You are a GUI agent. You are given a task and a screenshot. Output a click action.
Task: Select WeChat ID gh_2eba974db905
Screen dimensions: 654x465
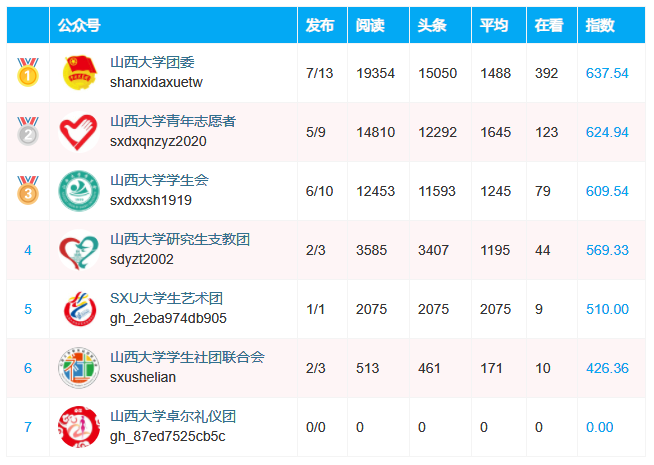pos(168,319)
